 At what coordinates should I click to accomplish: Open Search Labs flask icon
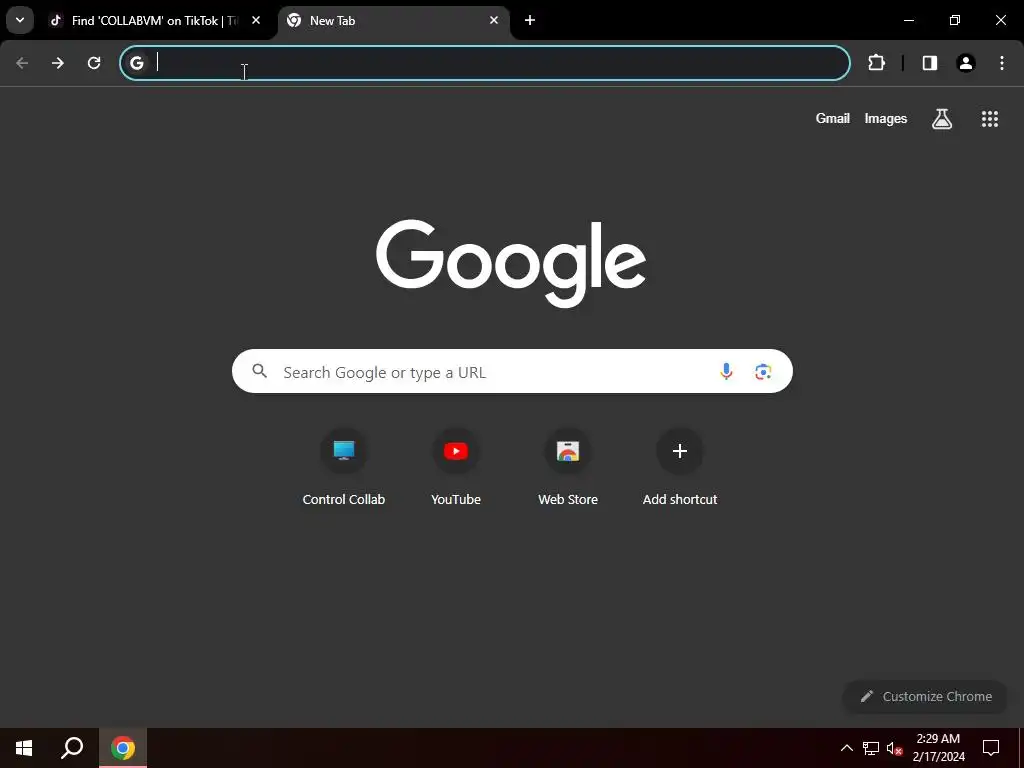[942, 119]
